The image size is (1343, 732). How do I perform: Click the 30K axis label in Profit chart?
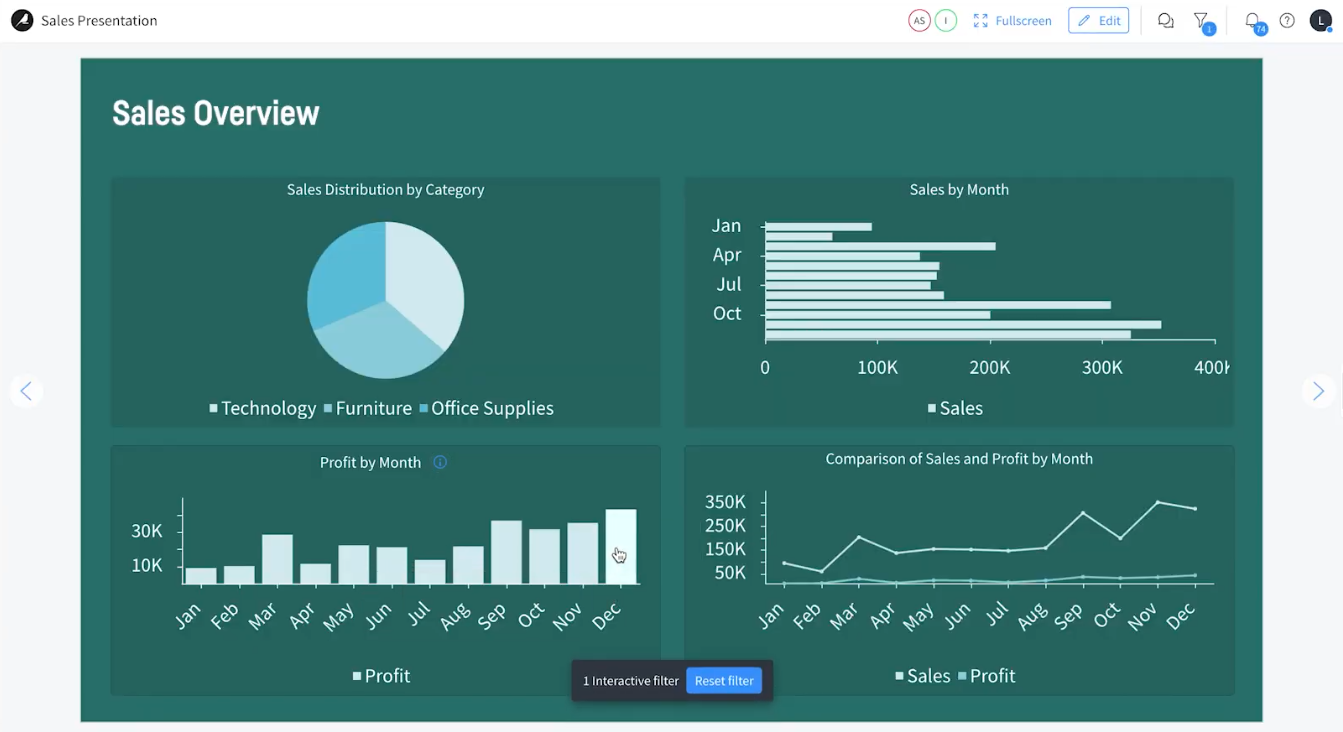(146, 531)
